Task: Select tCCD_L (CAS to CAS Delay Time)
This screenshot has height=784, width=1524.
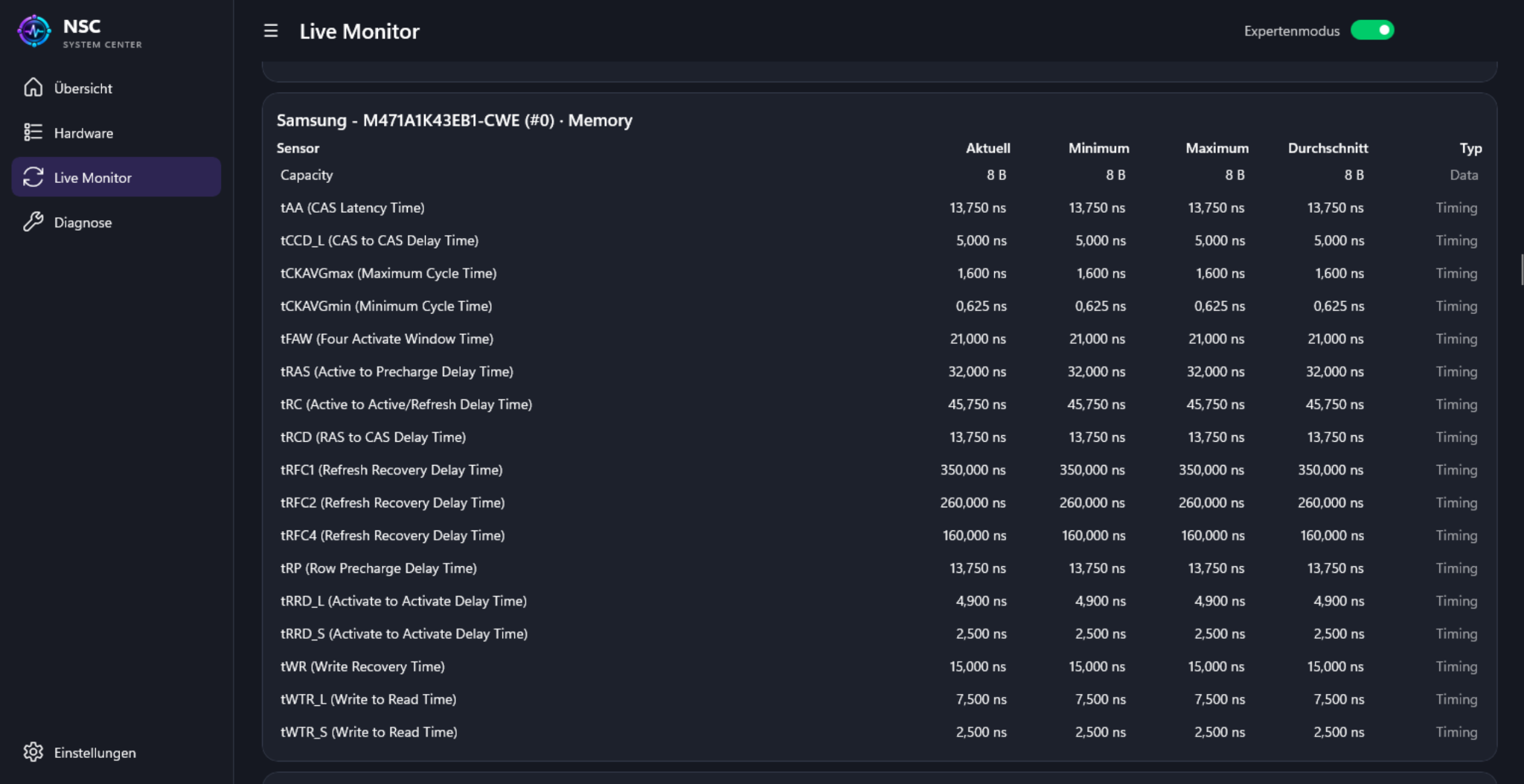Action: 879,240
